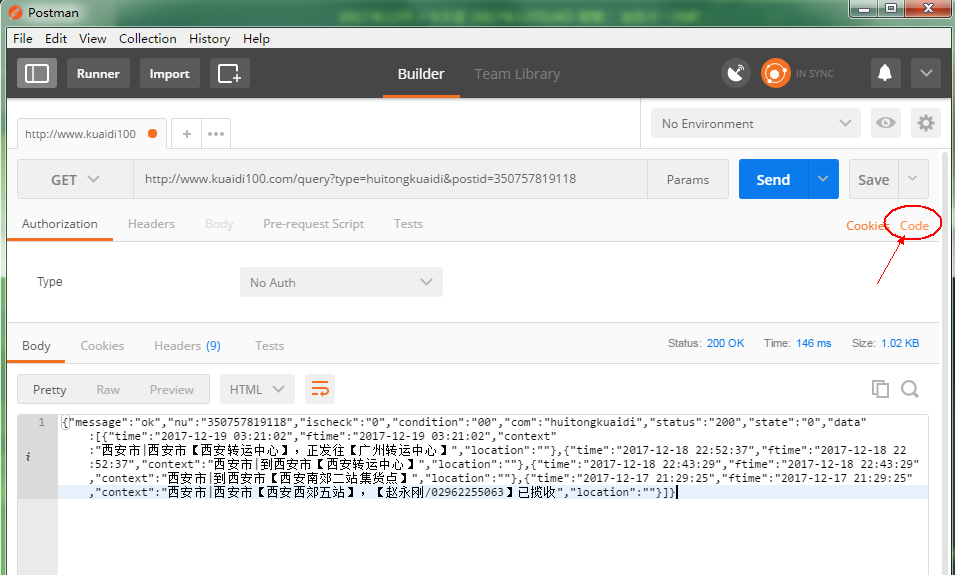Change HTML response format dropdown
The image size is (955, 575).
click(257, 389)
